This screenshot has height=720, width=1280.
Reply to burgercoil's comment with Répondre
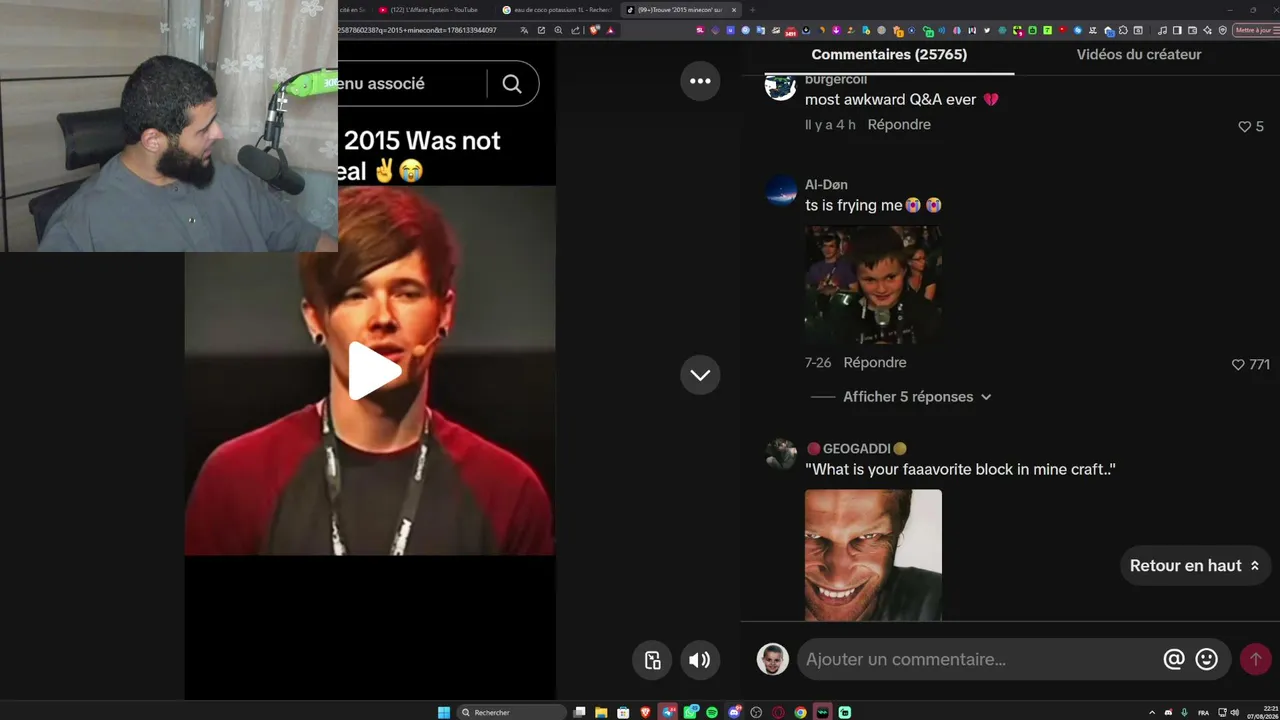tap(899, 125)
